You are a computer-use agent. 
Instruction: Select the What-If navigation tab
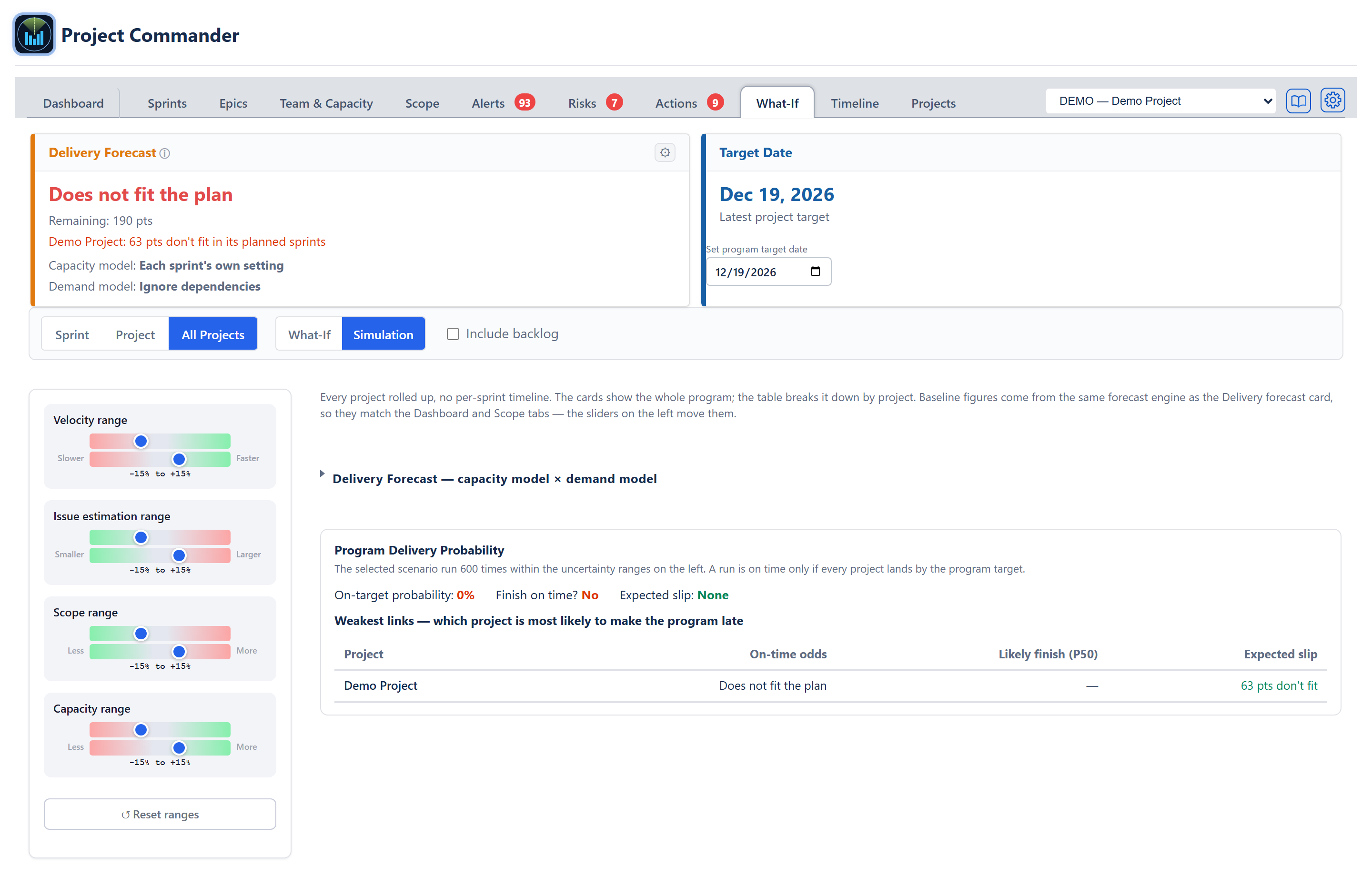777,103
